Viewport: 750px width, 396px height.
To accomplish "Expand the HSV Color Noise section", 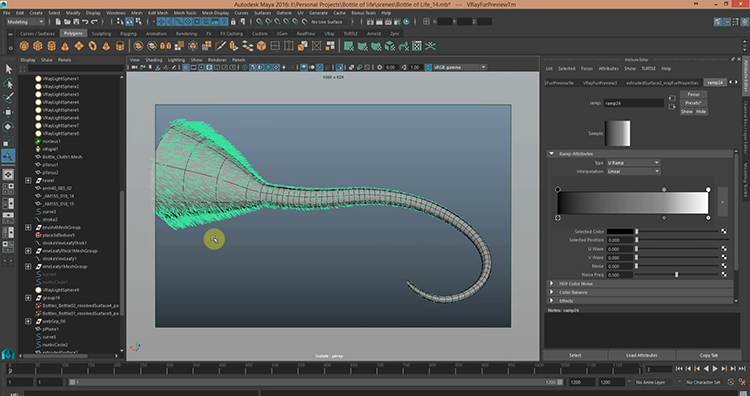I will pyautogui.click(x=551, y=284).
